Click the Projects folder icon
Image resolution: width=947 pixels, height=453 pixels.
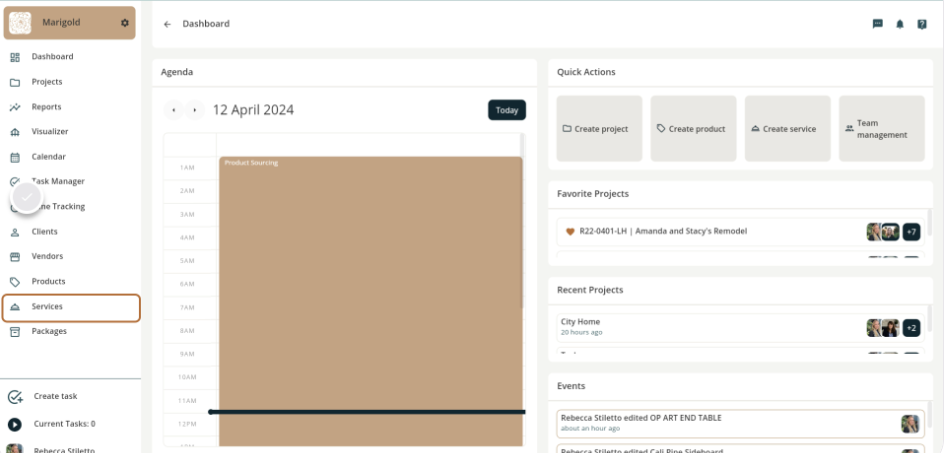click(15, 82)
